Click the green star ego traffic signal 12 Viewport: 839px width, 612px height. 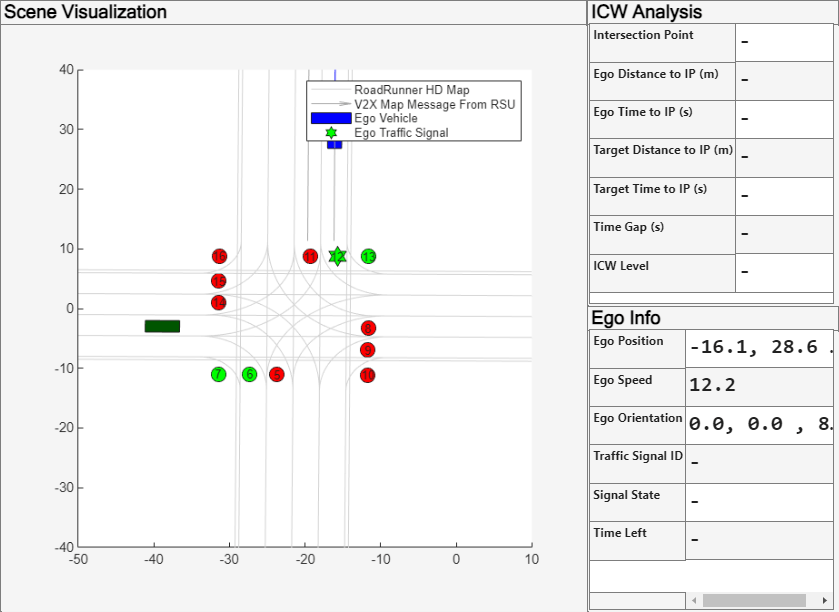coord(338,256)
